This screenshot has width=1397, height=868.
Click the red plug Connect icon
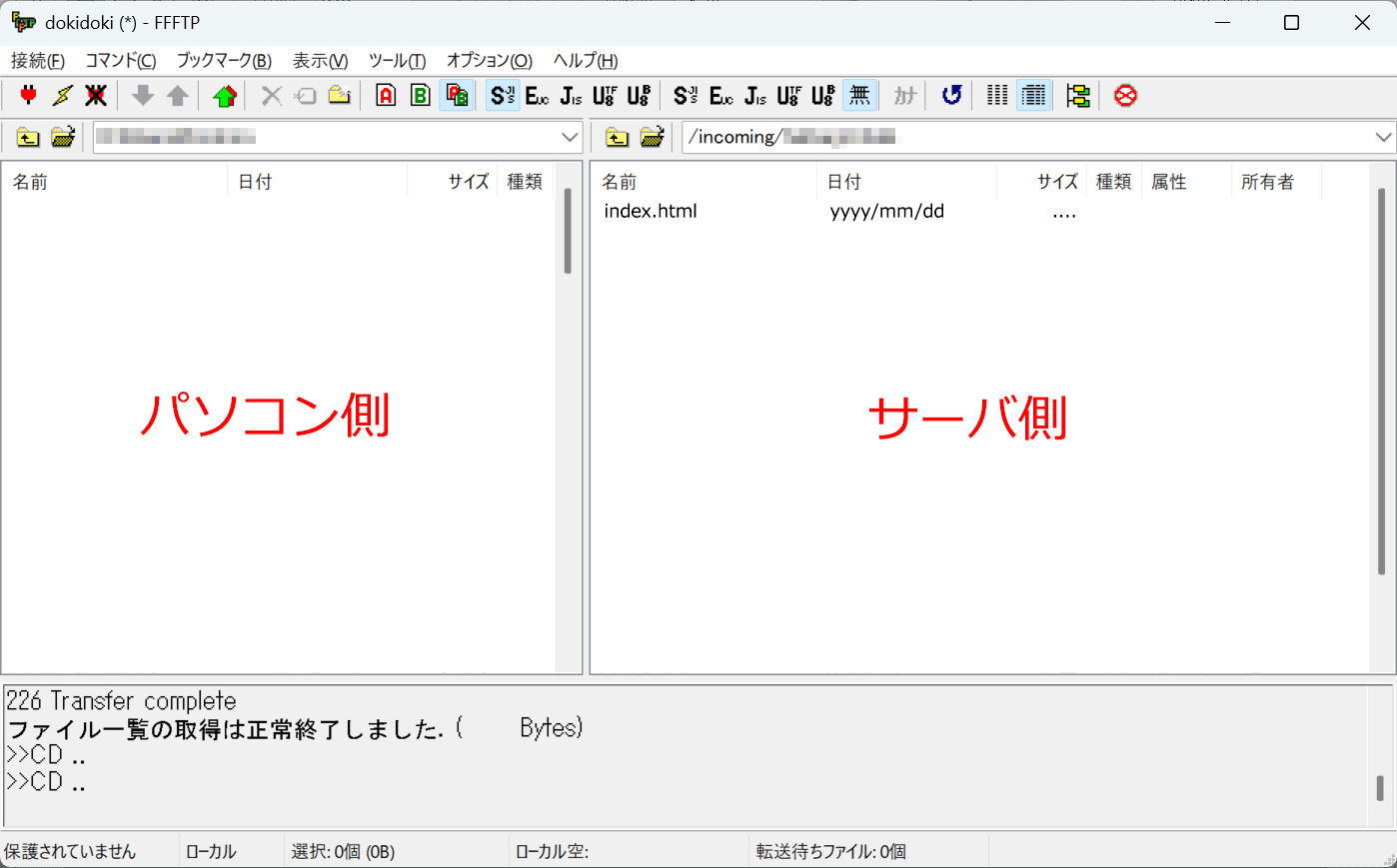tap(28, 96)
